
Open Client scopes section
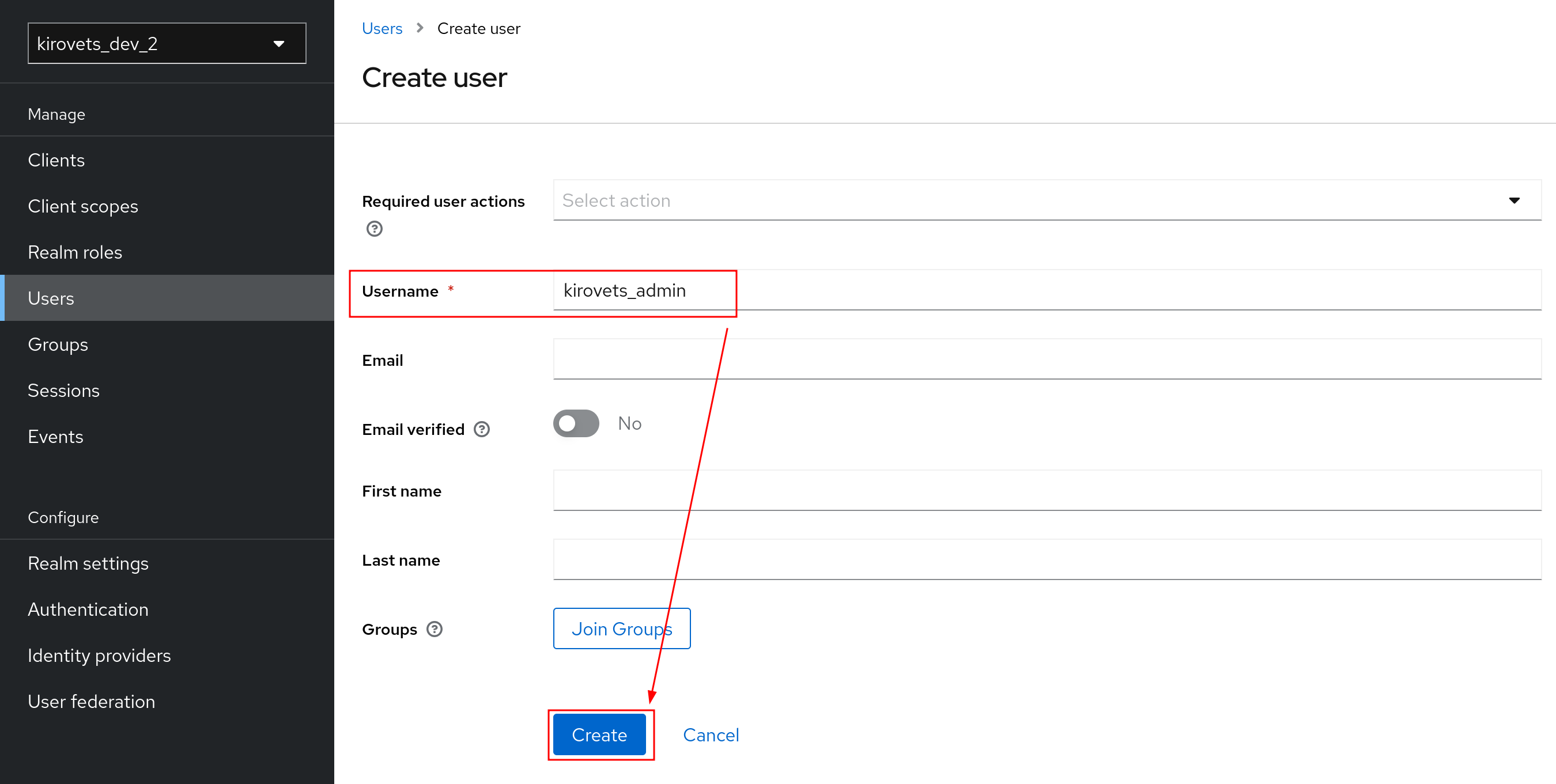click(x=83, y=206)
